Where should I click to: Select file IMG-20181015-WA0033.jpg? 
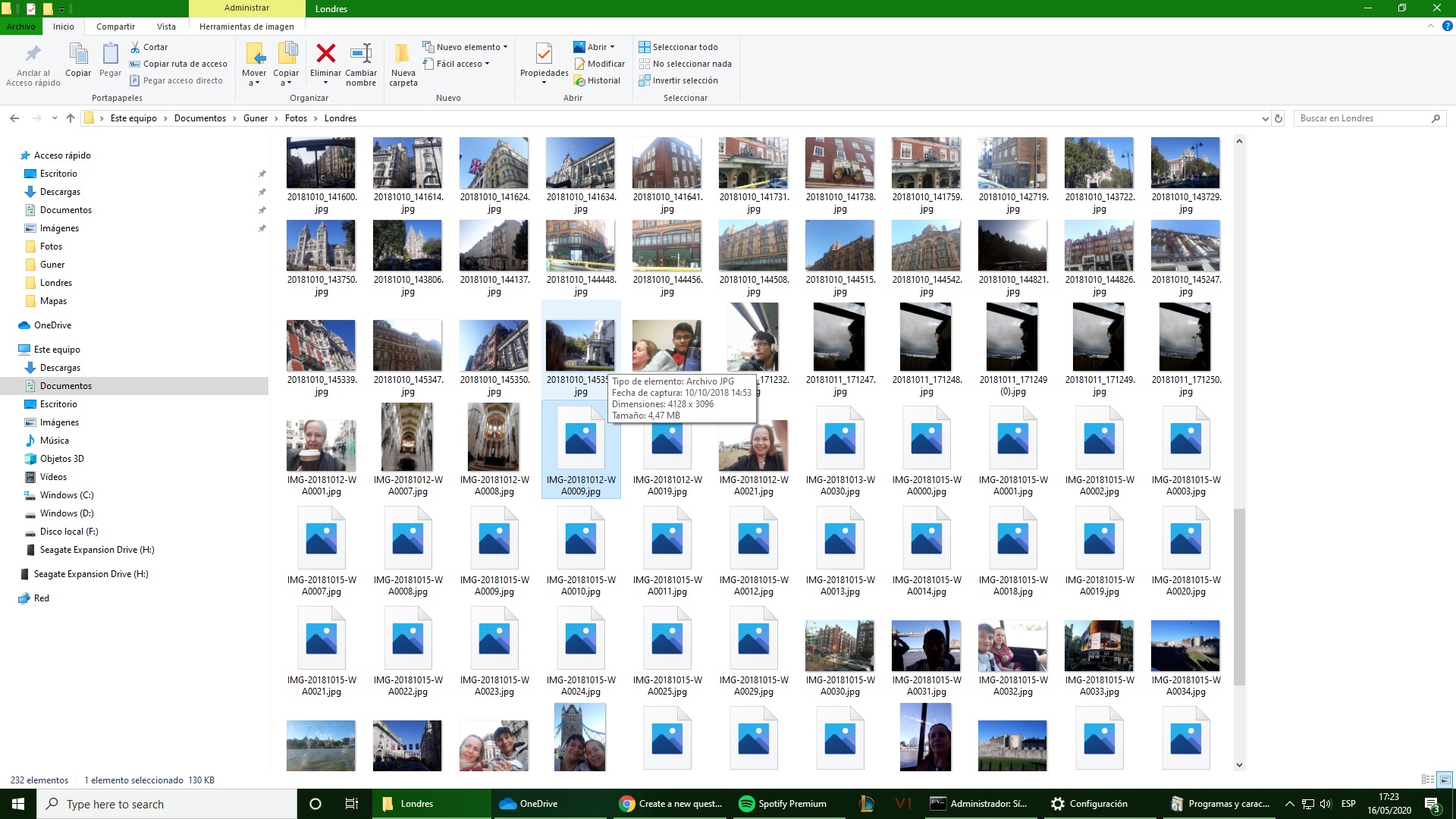coord(1099,659)
